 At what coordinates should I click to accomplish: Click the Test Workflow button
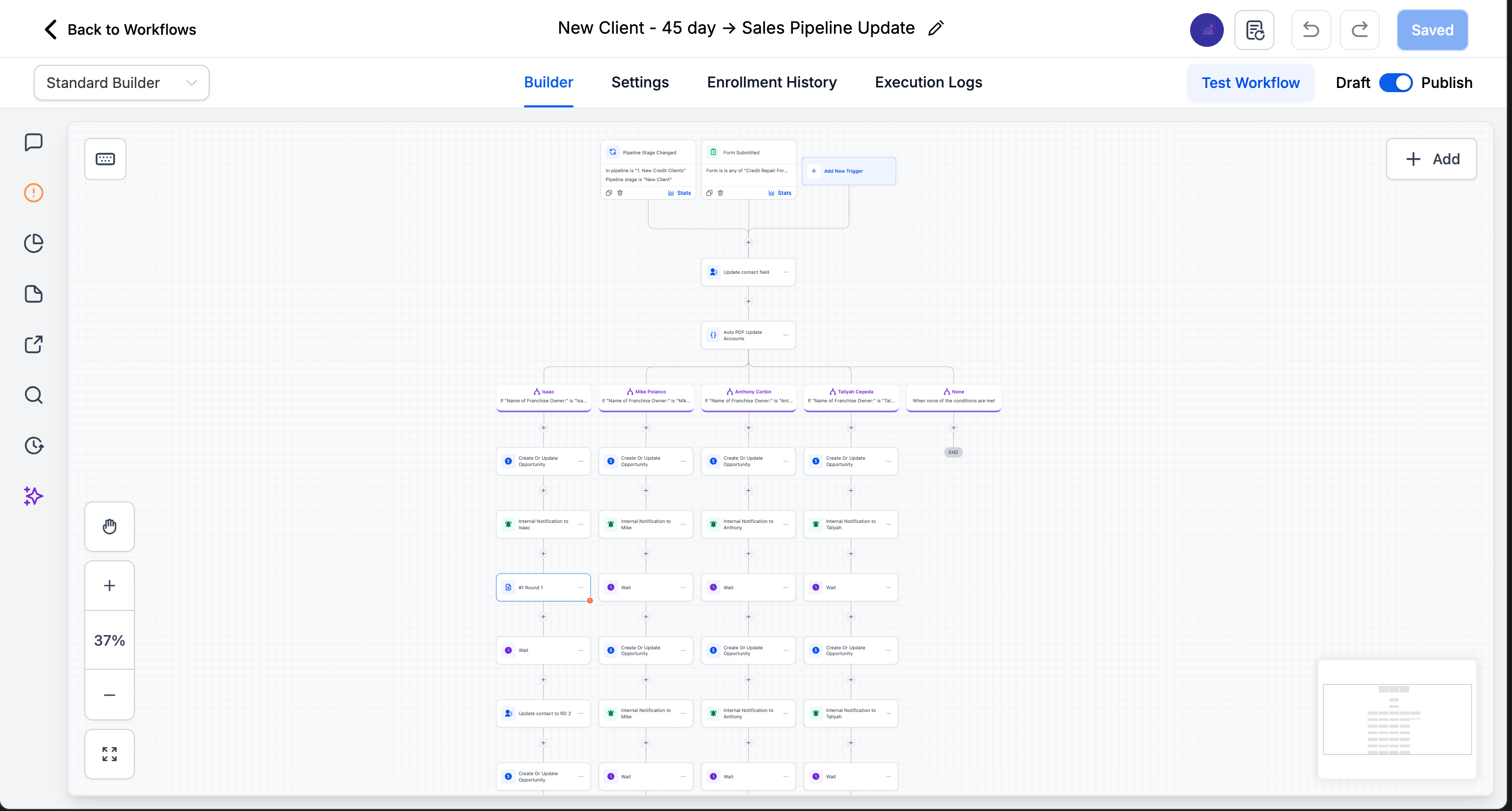tap(1250, 83)
